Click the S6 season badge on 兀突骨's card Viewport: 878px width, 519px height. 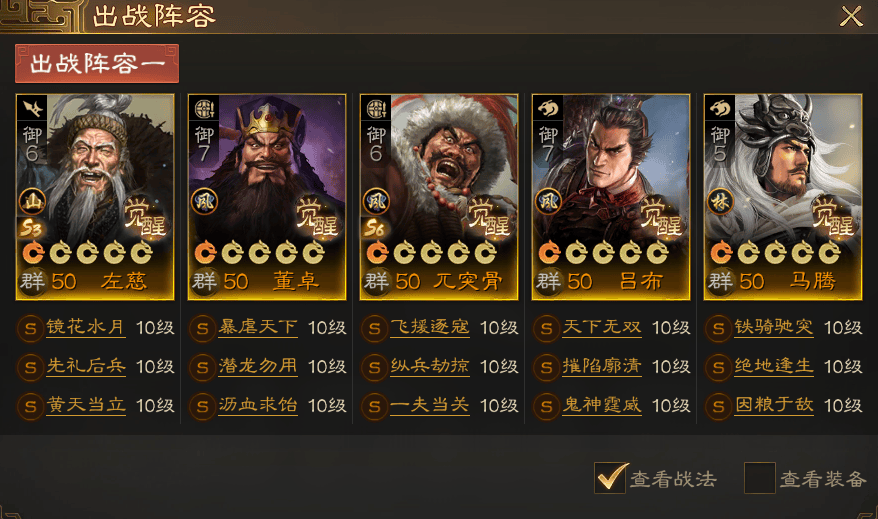(374, 228)
